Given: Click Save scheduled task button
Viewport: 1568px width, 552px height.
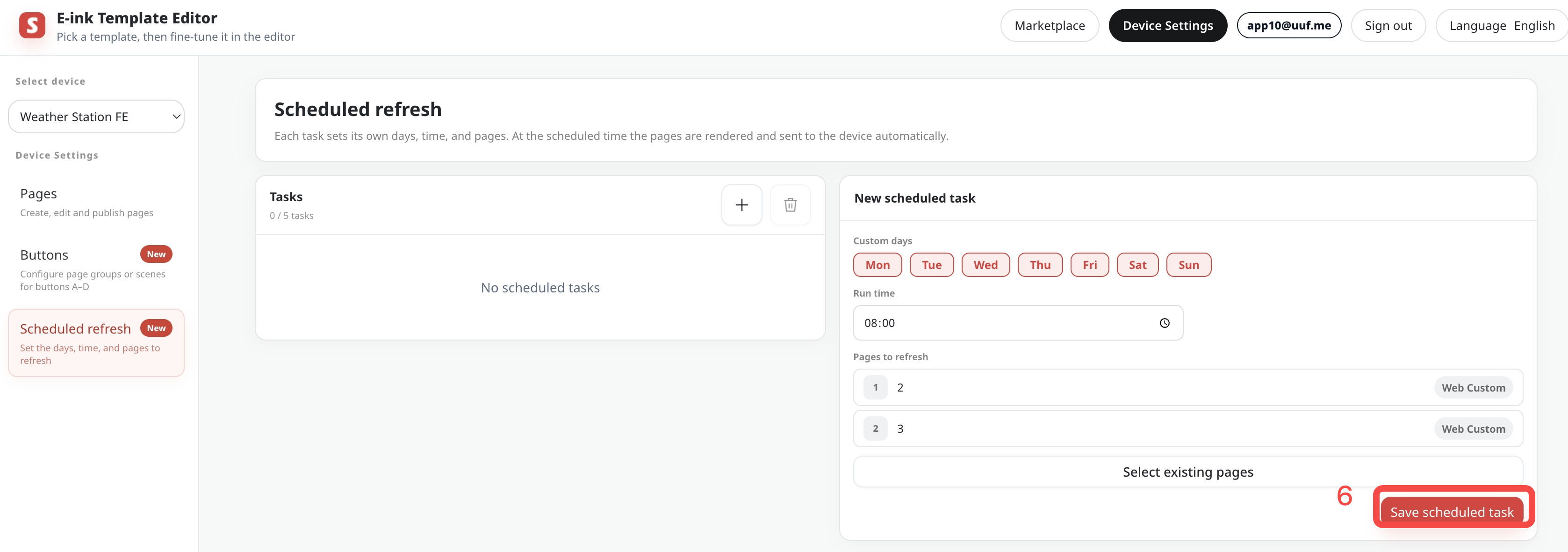Looking at the screenshot, I should coord(1452,512).
